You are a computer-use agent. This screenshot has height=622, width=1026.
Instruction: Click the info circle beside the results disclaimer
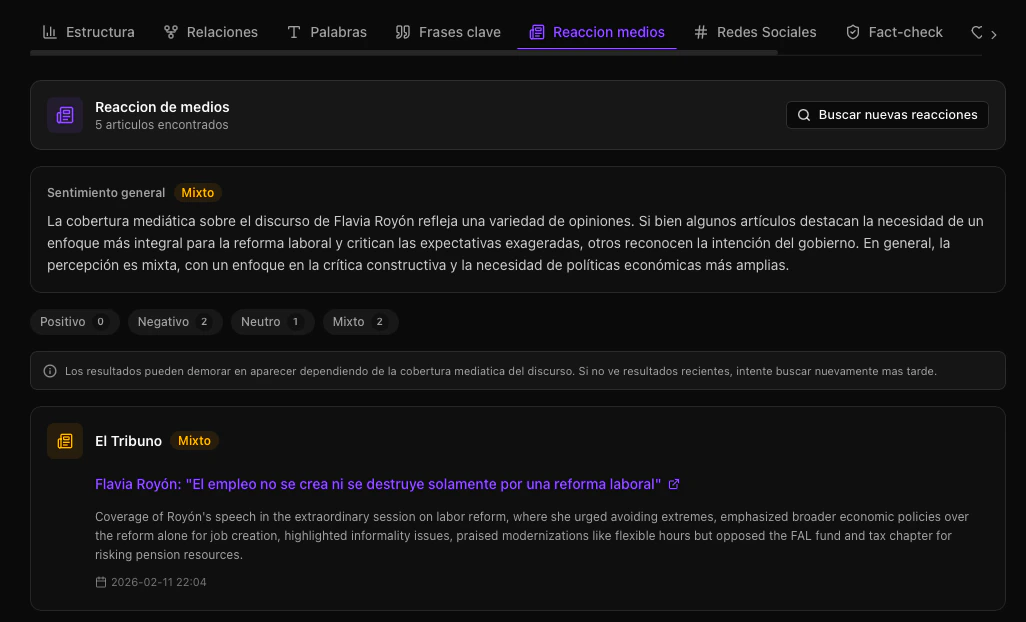click(49, 370)
